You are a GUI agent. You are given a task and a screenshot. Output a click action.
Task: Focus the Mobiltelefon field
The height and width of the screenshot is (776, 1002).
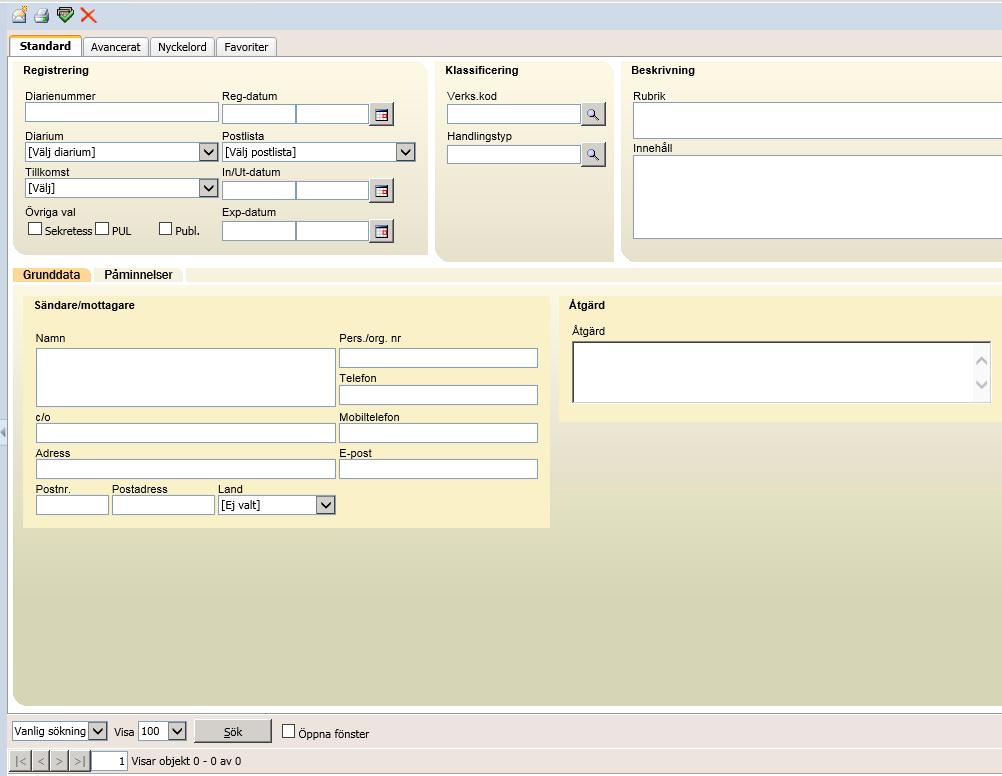click(x=438, y=433)
